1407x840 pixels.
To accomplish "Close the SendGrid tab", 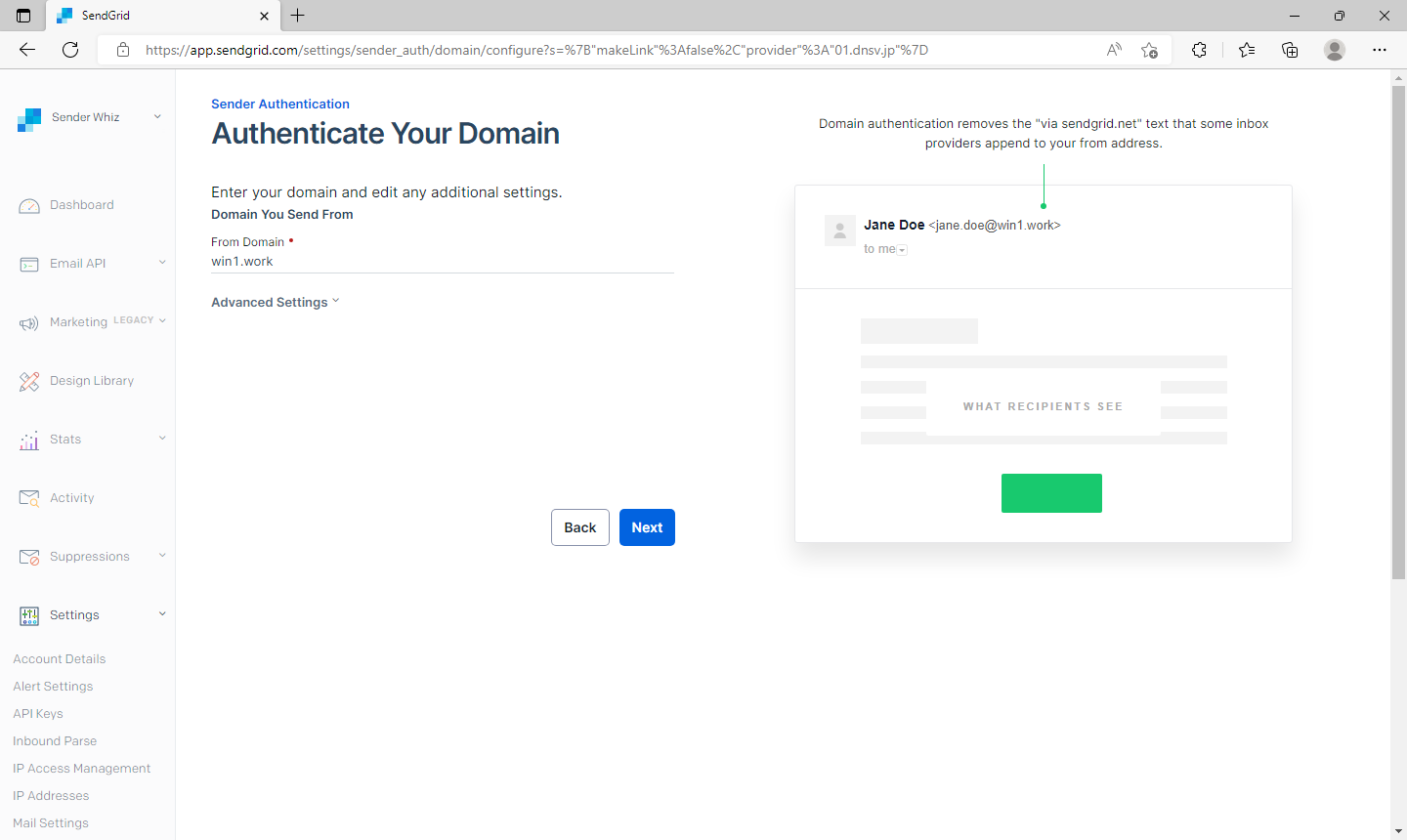I will pos(264,16).
